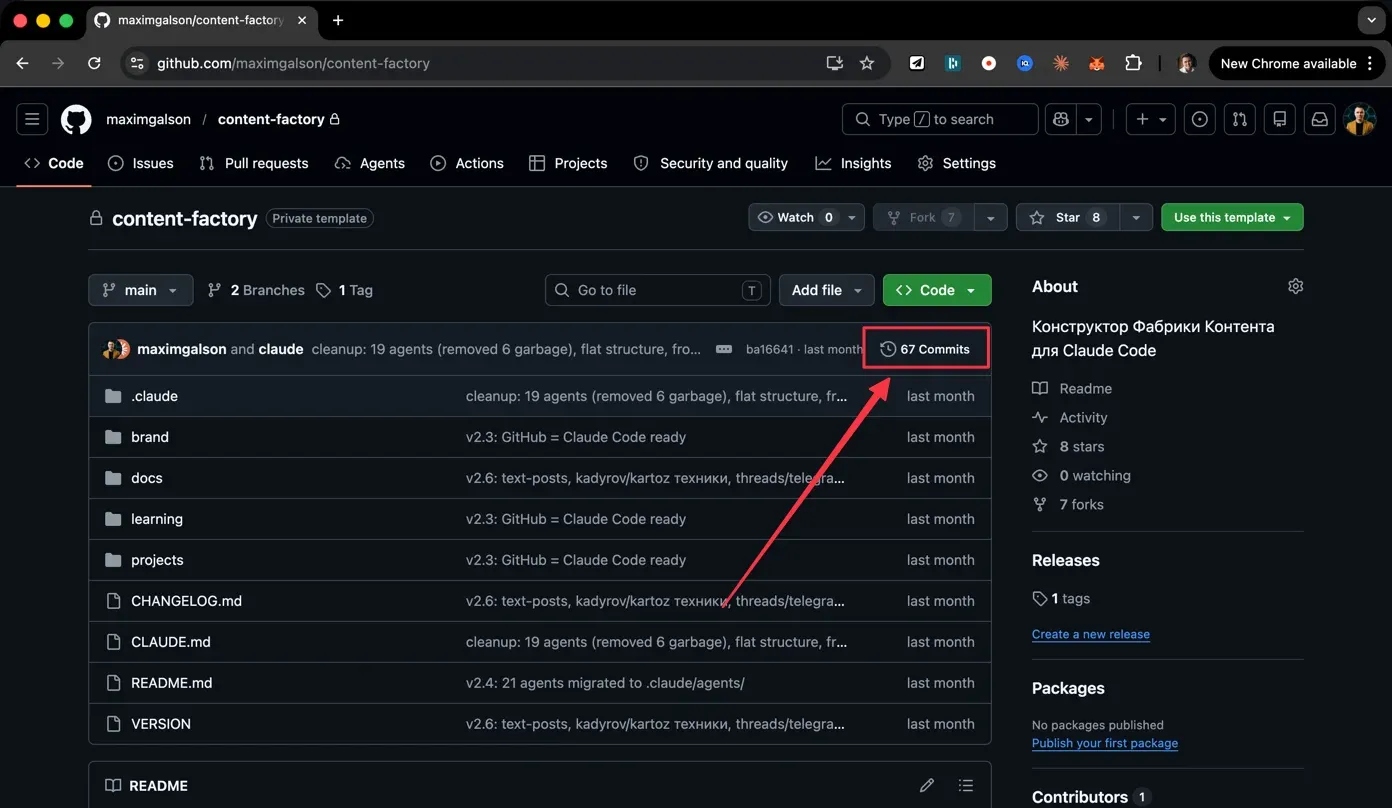Image resolution: width=1392 pixels, height=808 pixels.
Task: Open the Copilot chat icon
Action: [1060, 119]
